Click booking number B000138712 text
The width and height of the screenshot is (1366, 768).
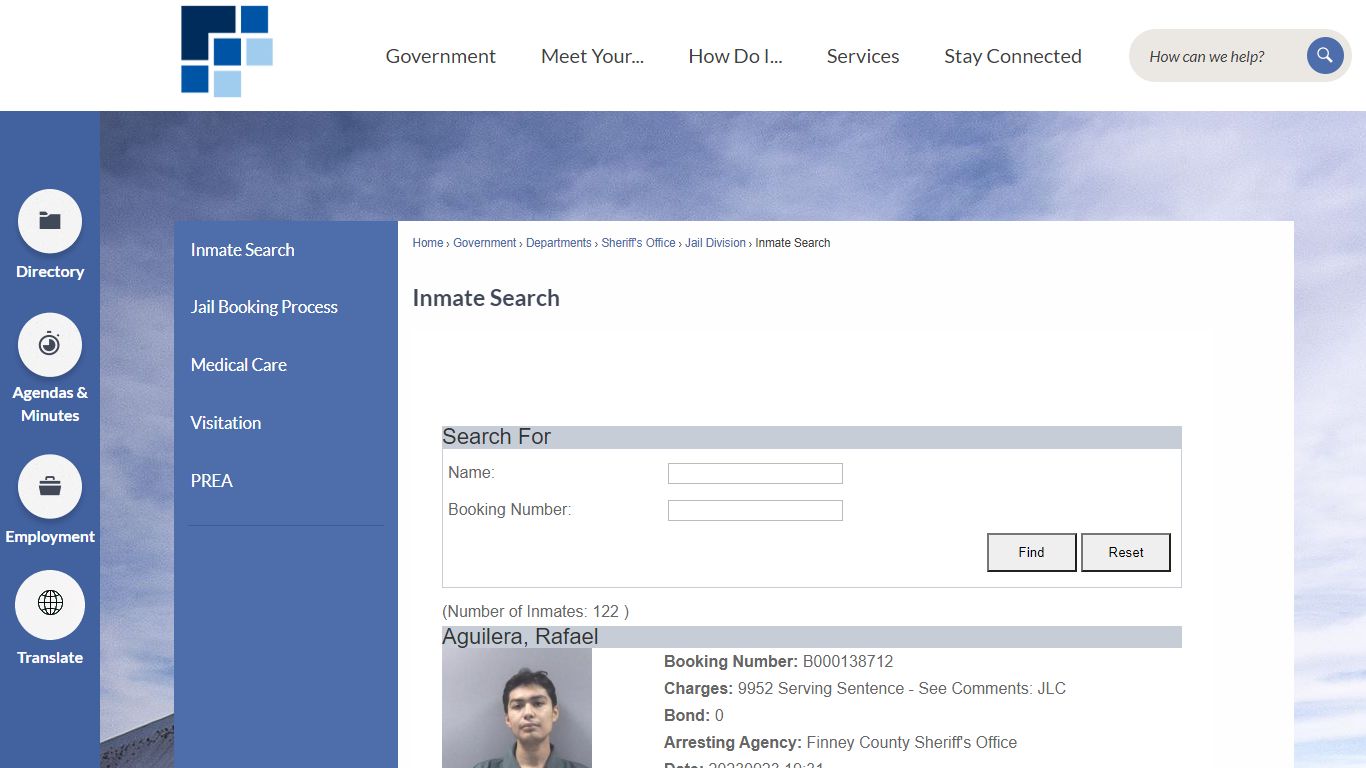tap(848, 662)
